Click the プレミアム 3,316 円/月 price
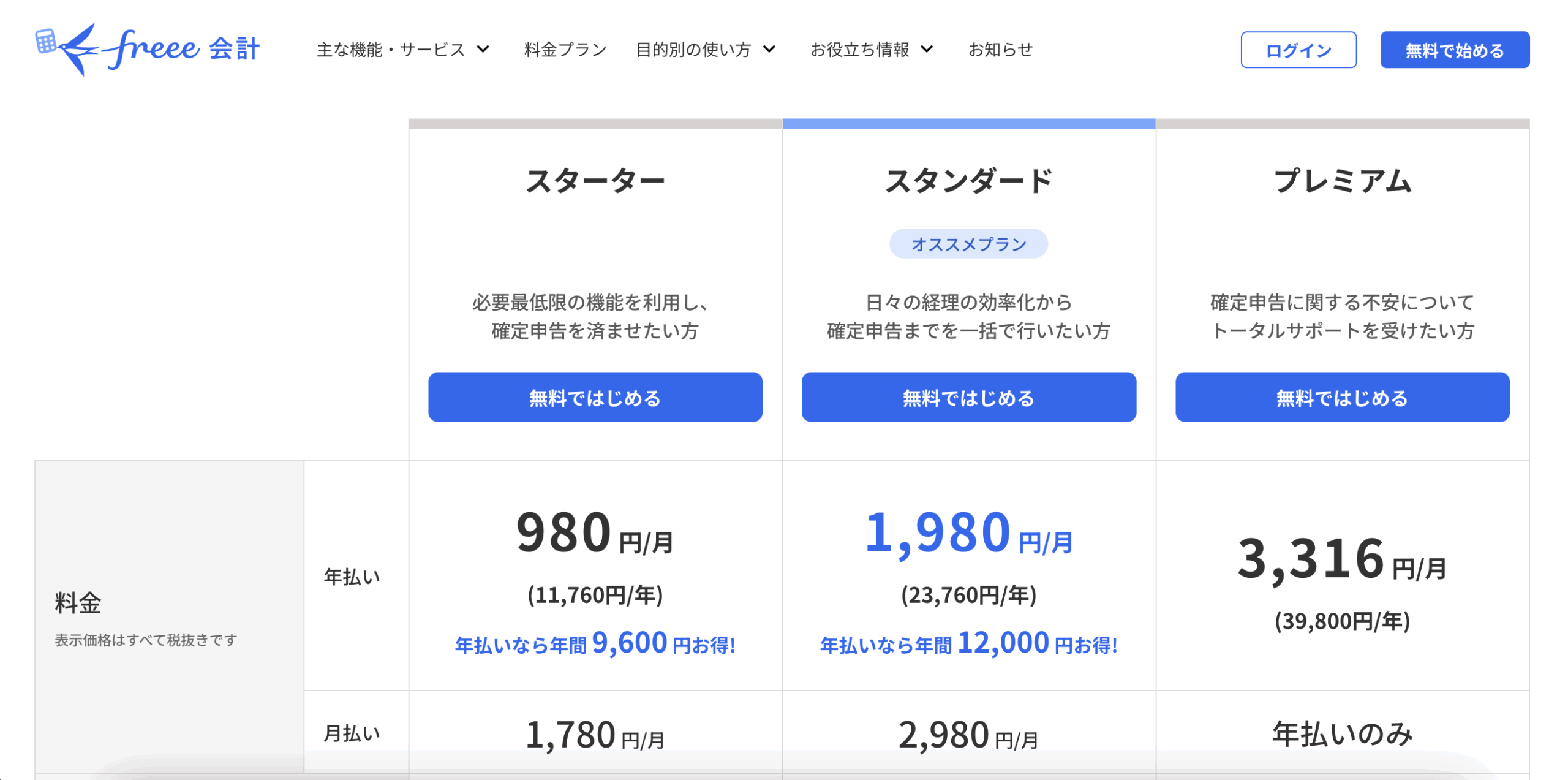 tap(1342, 558)
